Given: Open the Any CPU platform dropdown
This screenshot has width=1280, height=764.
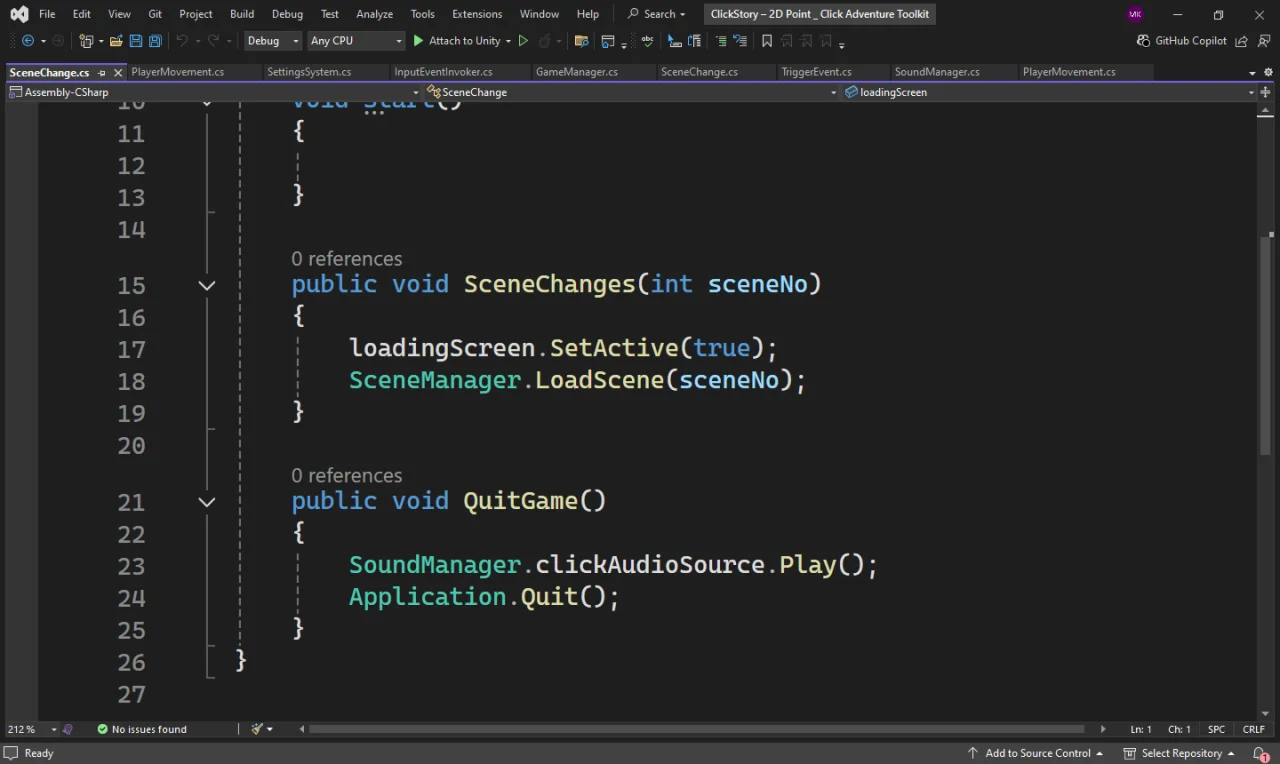Looking at the screenshot, I should (x=355, y=41).
